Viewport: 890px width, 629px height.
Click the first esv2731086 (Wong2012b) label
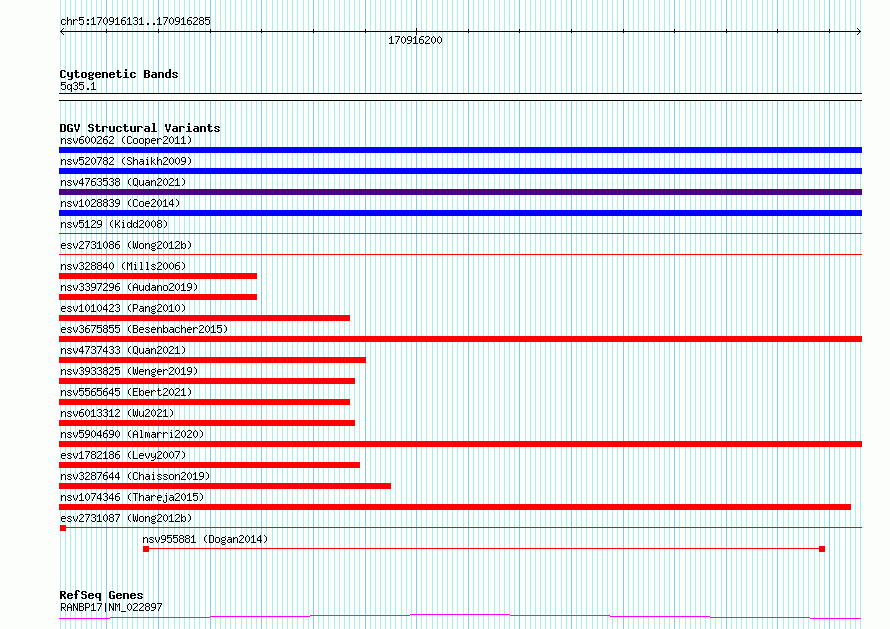coord(126,245)
